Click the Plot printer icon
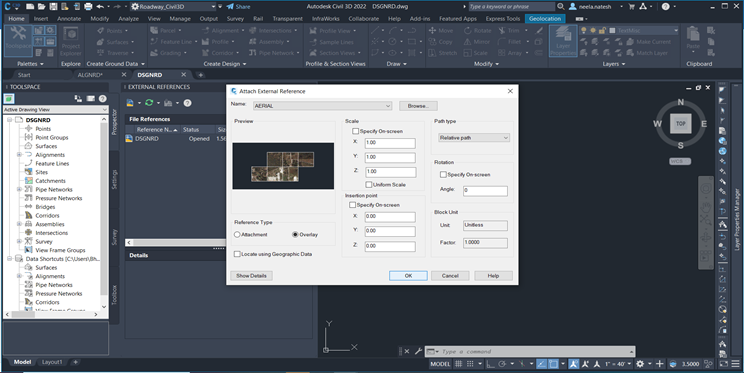This screenshot has width=744, height=373. point(88,7)
